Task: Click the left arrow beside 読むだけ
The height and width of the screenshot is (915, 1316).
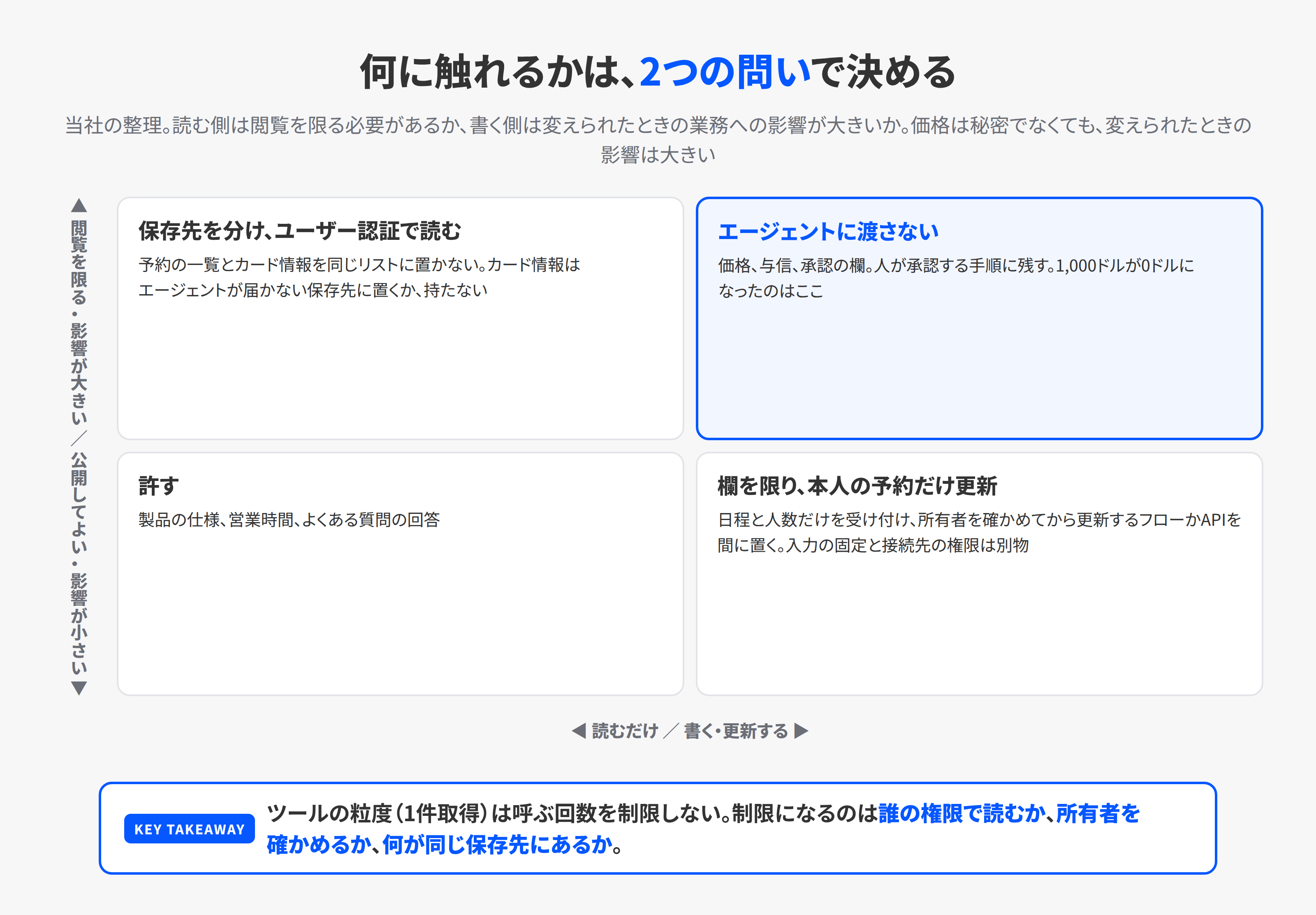Action: 579,731
